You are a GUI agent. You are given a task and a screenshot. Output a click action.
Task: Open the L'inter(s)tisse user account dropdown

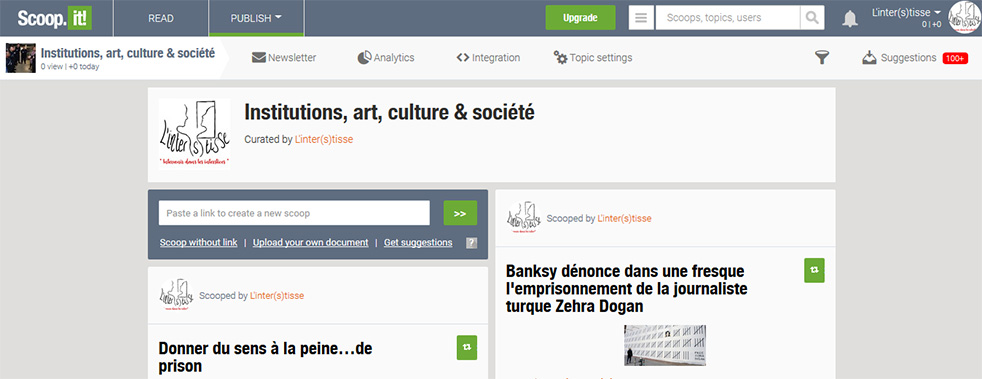point(906,13)
